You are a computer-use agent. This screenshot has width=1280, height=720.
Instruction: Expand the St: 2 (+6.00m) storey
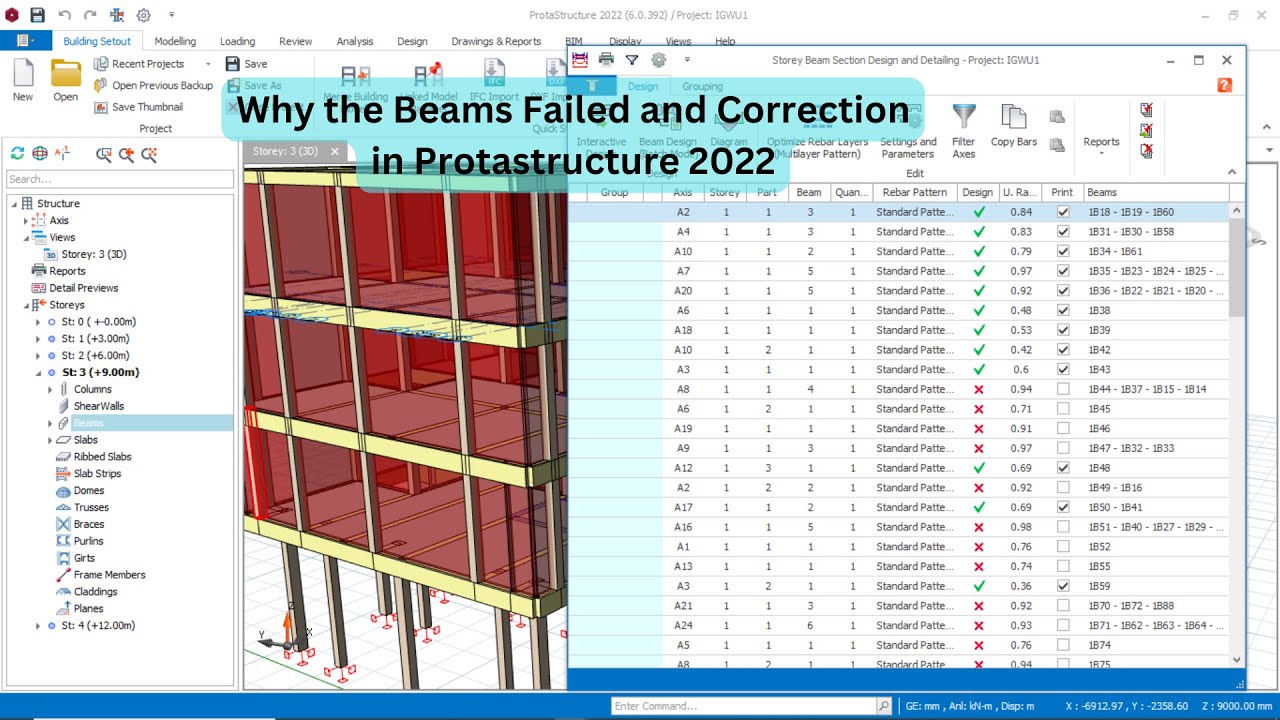(38, 356)
